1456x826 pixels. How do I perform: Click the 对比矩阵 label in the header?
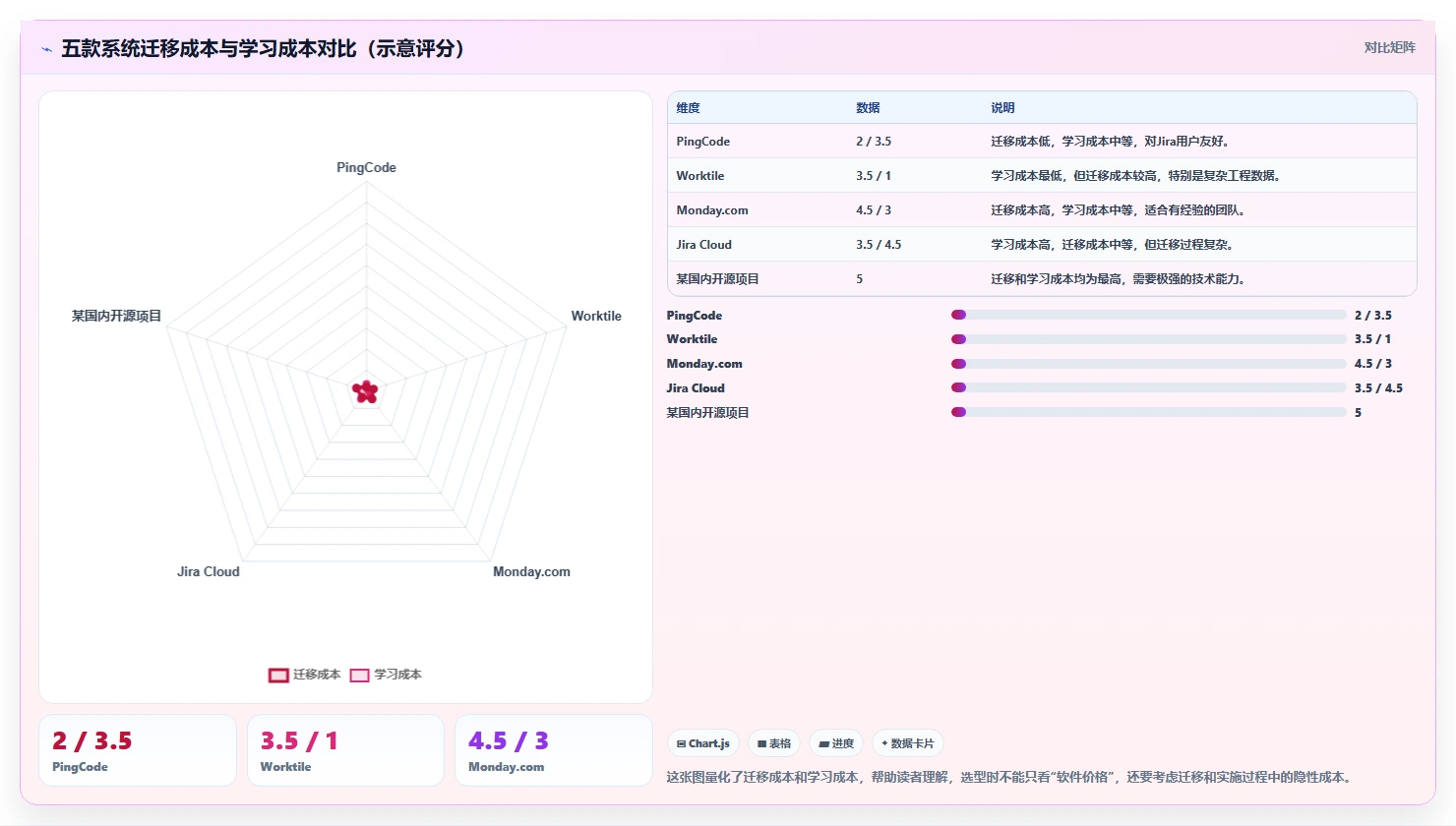pos(1389,47)
